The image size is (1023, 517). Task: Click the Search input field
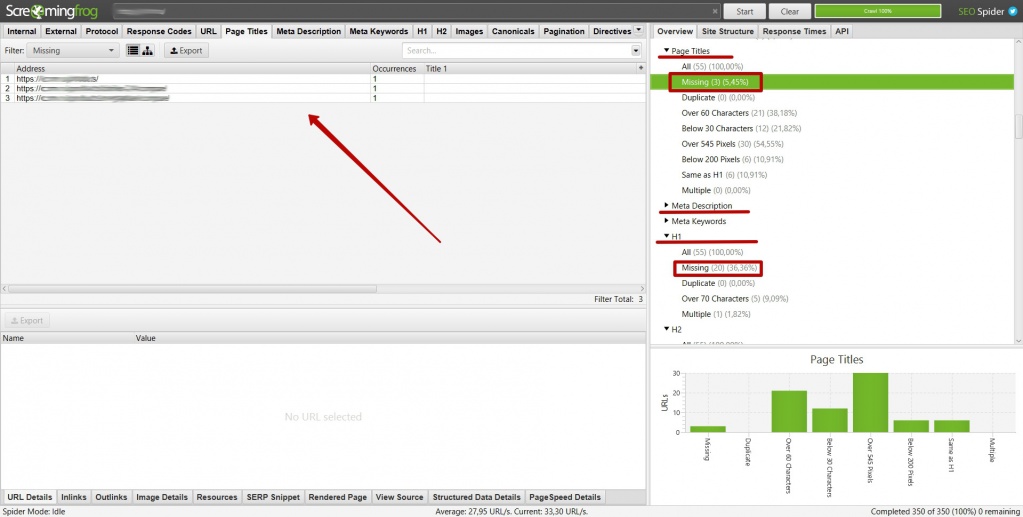pyautogui.click(x=516, y=50)
